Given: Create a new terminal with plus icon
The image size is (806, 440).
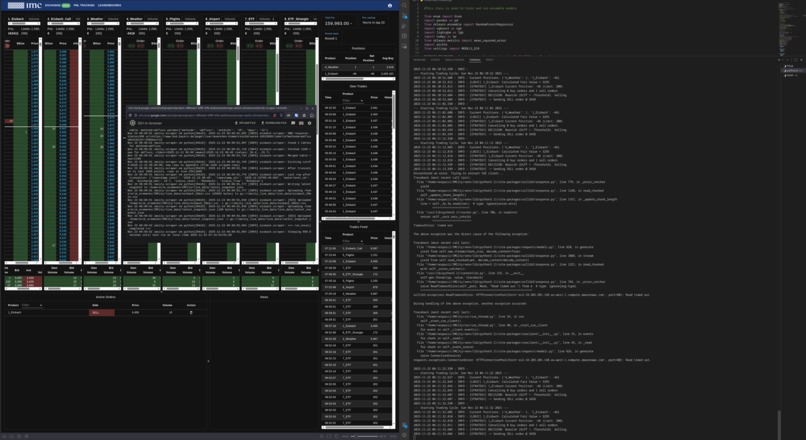Looking at the screenshot, I should point(779,60).
